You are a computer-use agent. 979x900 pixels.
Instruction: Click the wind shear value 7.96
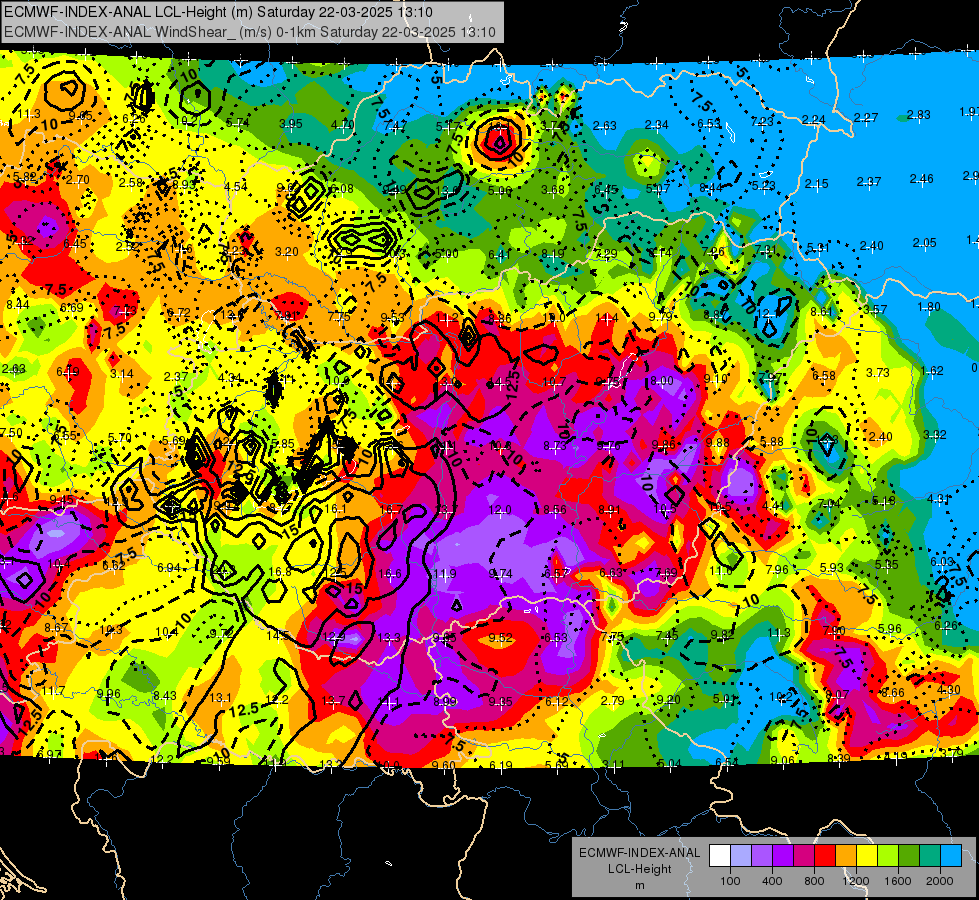(777, 569)
